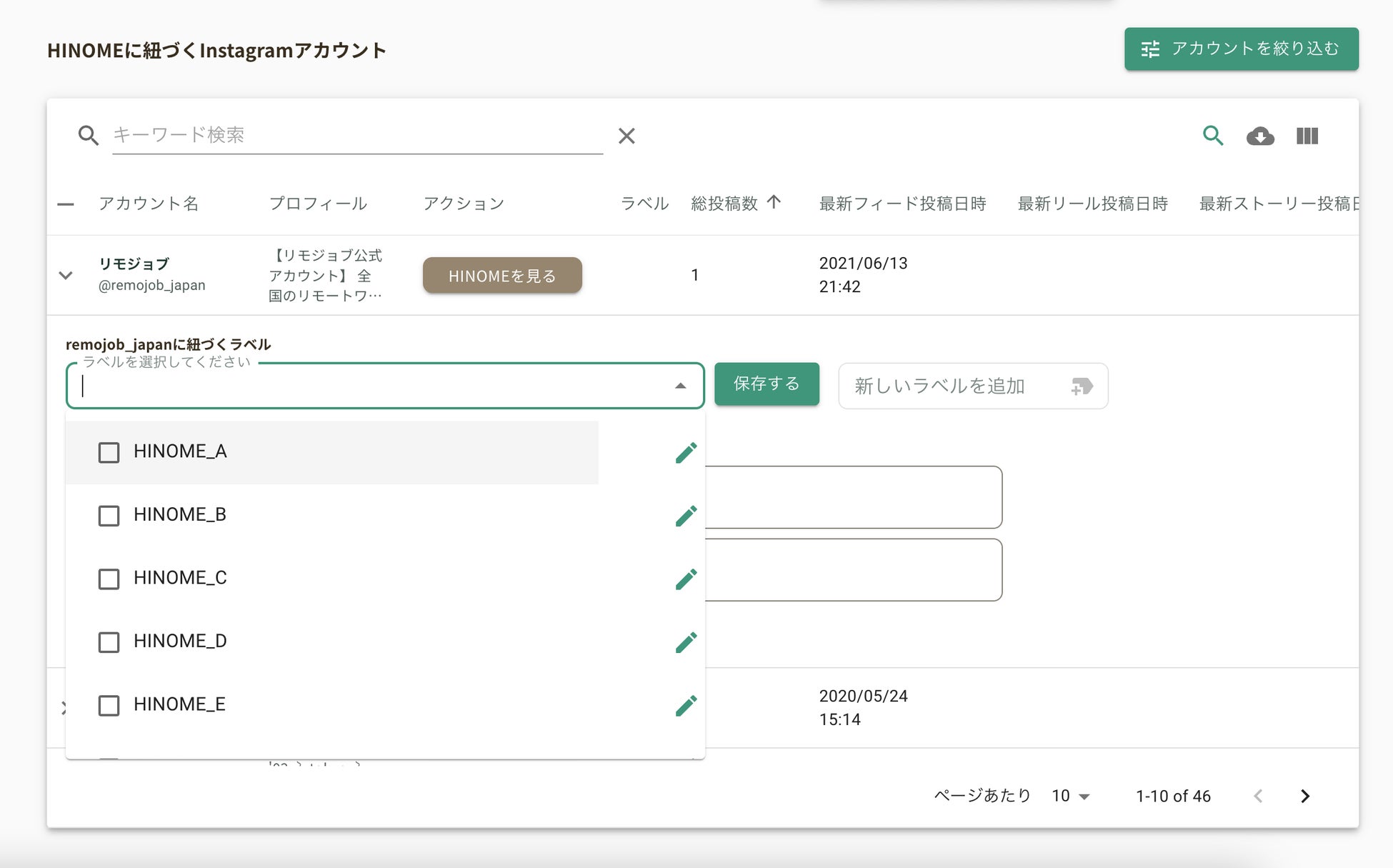Click the HINOMEを見る button
This screenshot has width=1393, height=868.
point(502,276)
